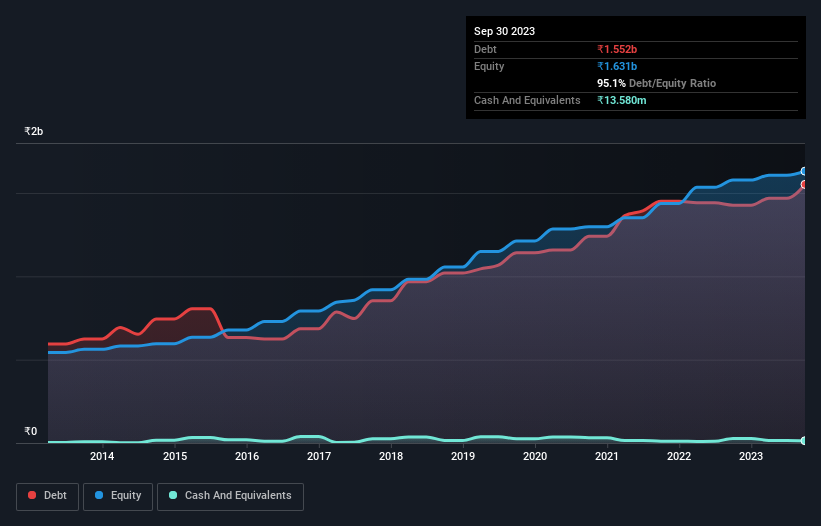Click the ₹2b y-axis label
The height and width of the screenshot is (526, 821).
click(x=34, y=131)
